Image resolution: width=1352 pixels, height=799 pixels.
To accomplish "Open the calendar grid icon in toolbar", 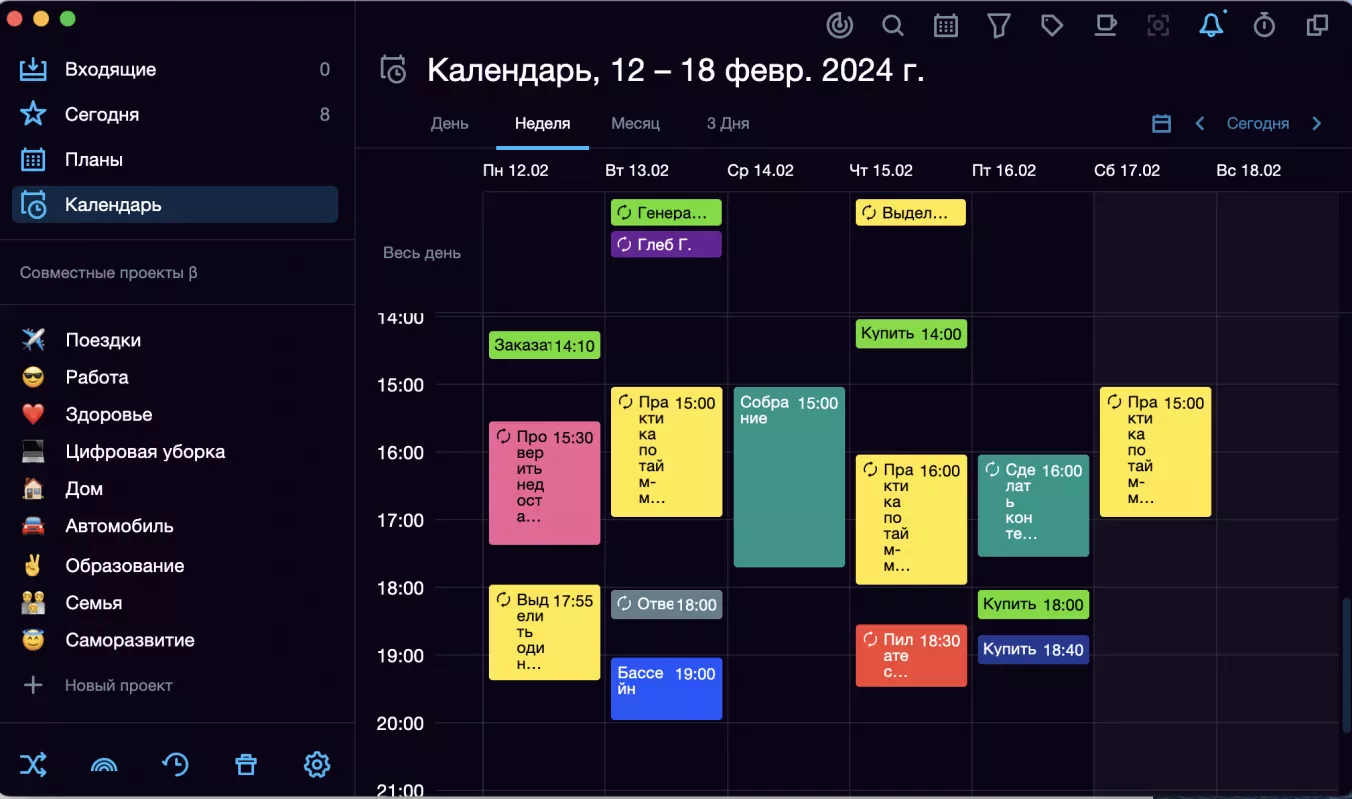I will pos(946,26).
